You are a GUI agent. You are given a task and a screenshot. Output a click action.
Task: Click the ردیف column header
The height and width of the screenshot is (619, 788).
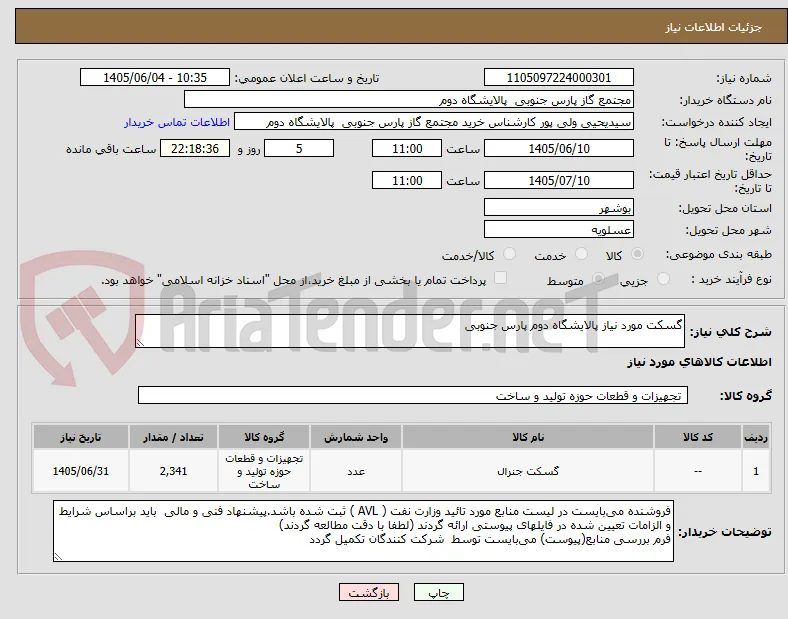(x=756, y=437)
